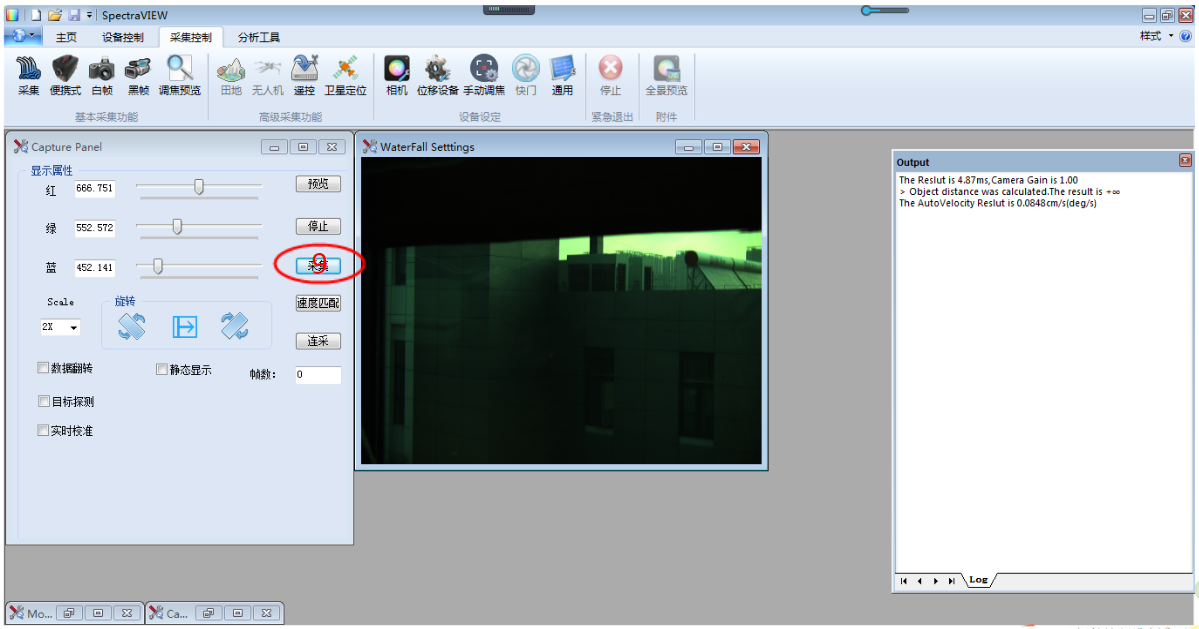
Task: Switch to the 设备控制 tab
Action: (122, 37)
